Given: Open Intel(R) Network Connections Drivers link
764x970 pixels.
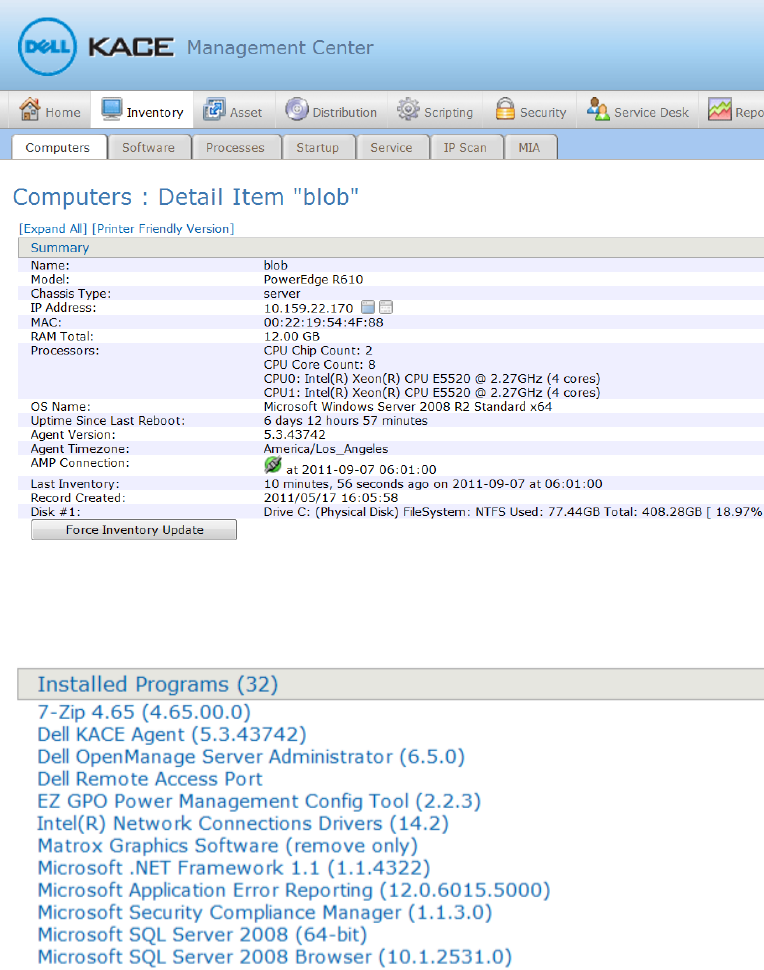Looking at the screenshot, I should point(243,823).
